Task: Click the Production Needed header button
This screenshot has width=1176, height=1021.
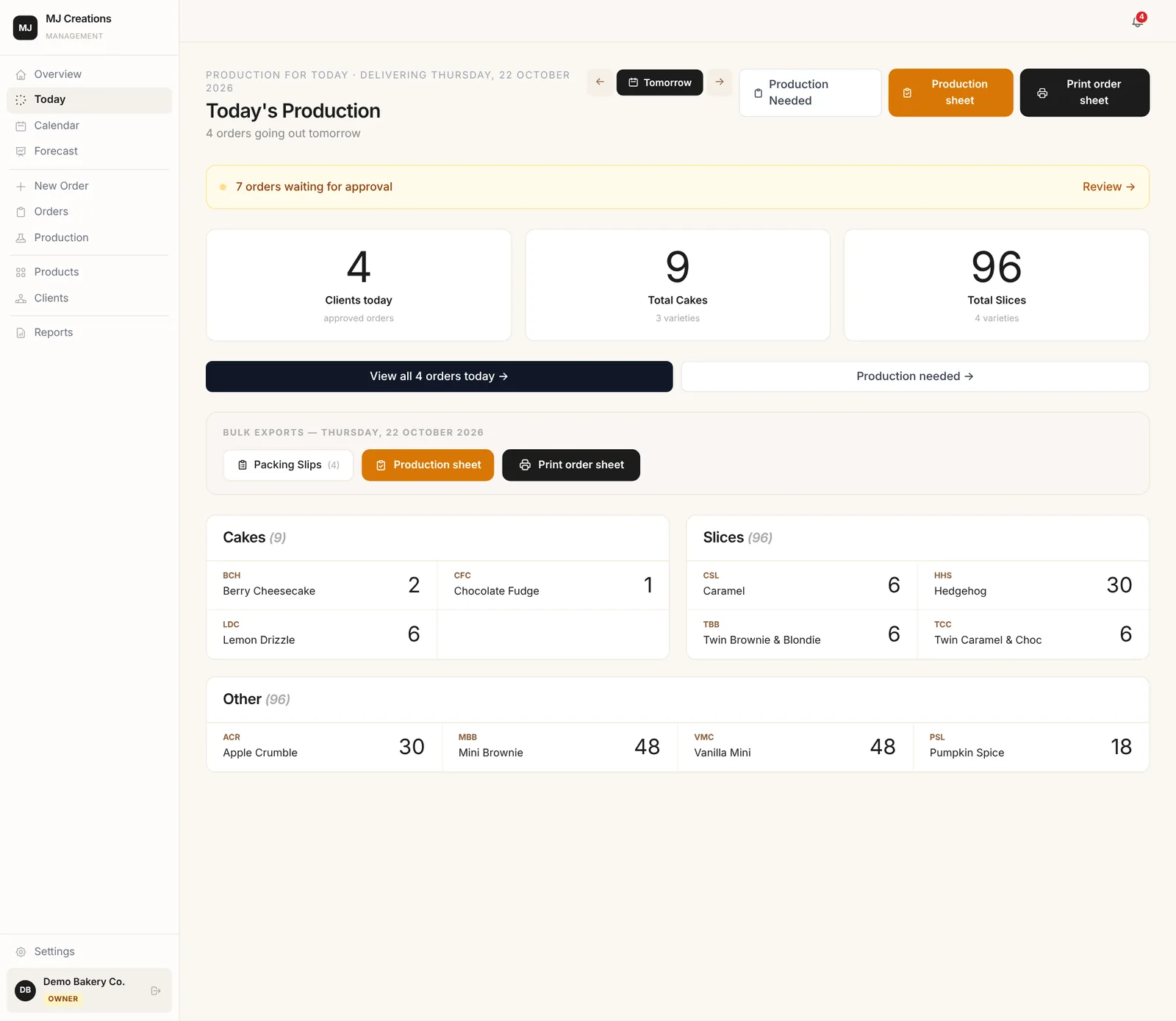Action: tap(810, 93)
